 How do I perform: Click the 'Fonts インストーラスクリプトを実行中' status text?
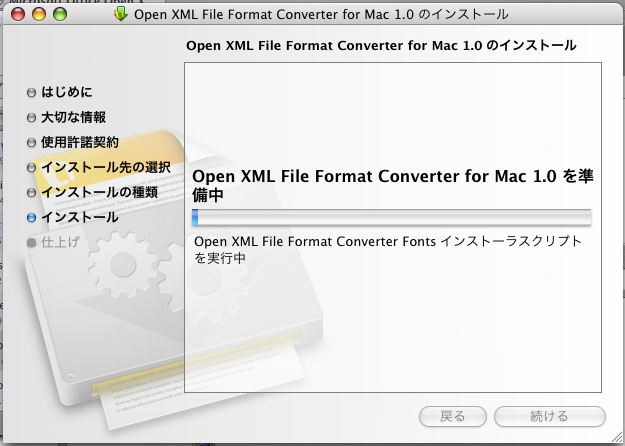click(x=388, y=250)
